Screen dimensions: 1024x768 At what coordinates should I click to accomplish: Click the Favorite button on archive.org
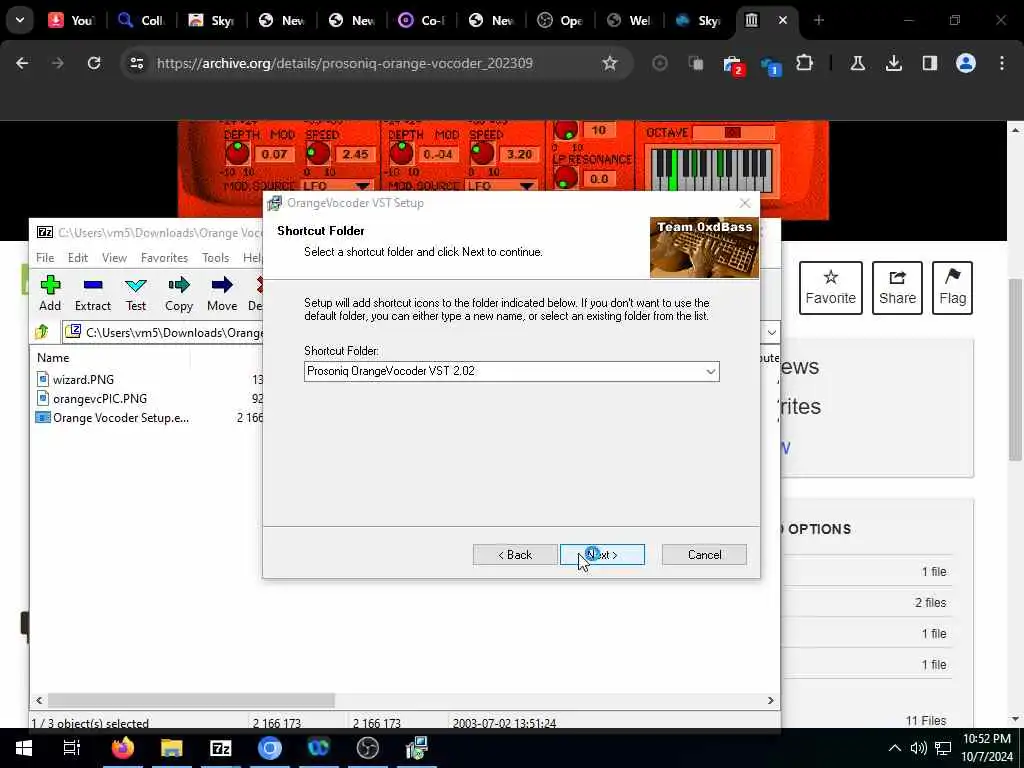pos(830,288)
